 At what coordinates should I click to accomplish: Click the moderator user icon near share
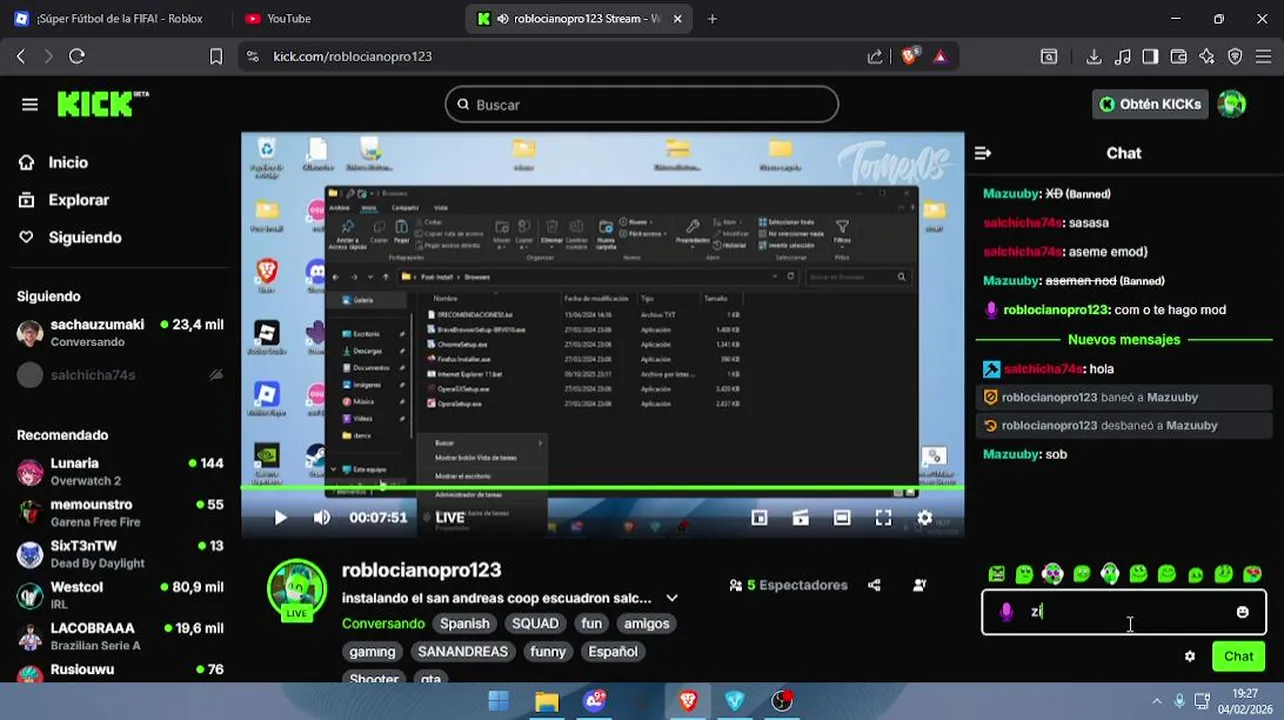920,585
